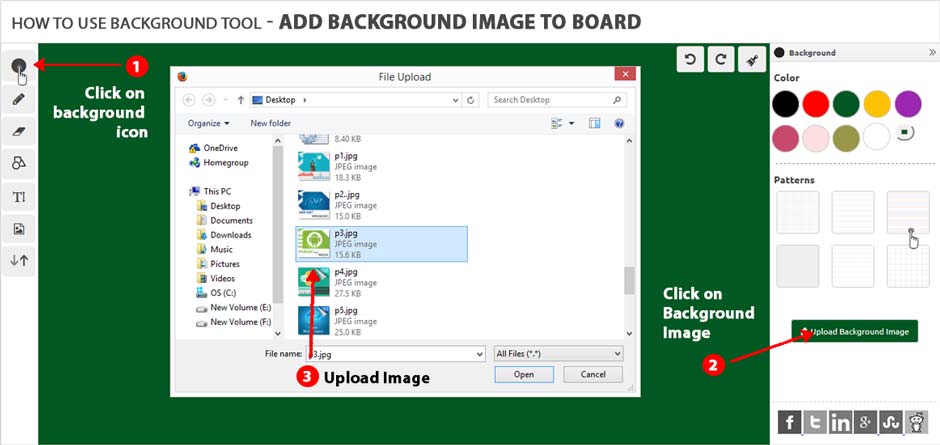
Task: Go up one folder level
Action: click(240, 100)
